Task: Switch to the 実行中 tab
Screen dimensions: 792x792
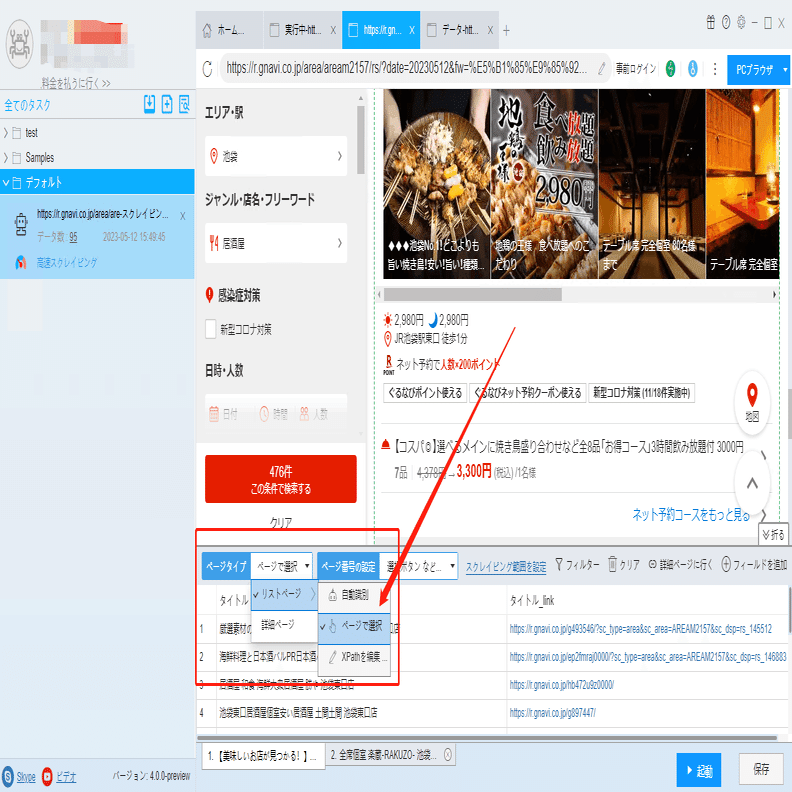Action: 302,30
